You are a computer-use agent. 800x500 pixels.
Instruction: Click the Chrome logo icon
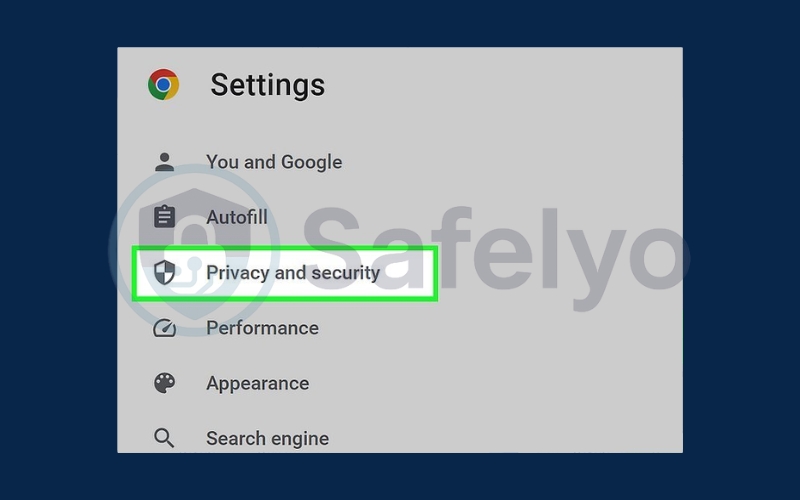(163, 84)
